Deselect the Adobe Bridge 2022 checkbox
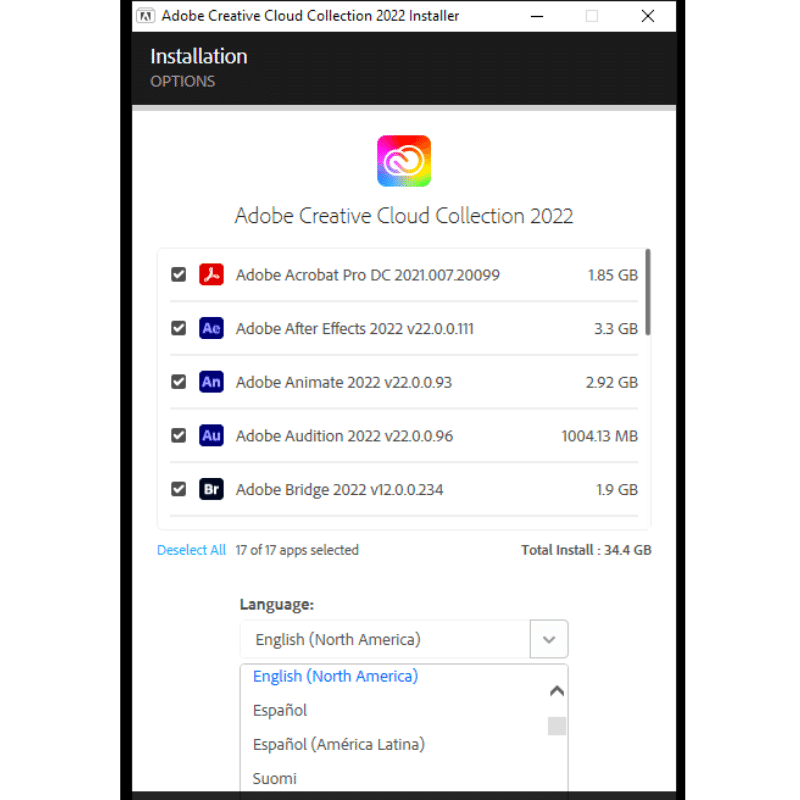Viewport: 800px width, 800px height. click(x=179, y=489)
